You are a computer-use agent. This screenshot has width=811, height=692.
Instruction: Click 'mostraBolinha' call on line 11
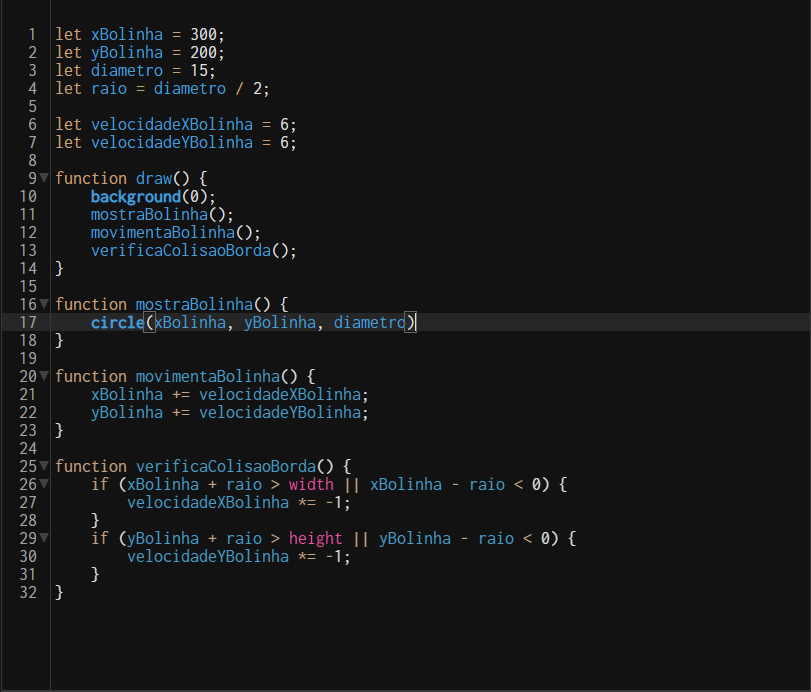149,215
